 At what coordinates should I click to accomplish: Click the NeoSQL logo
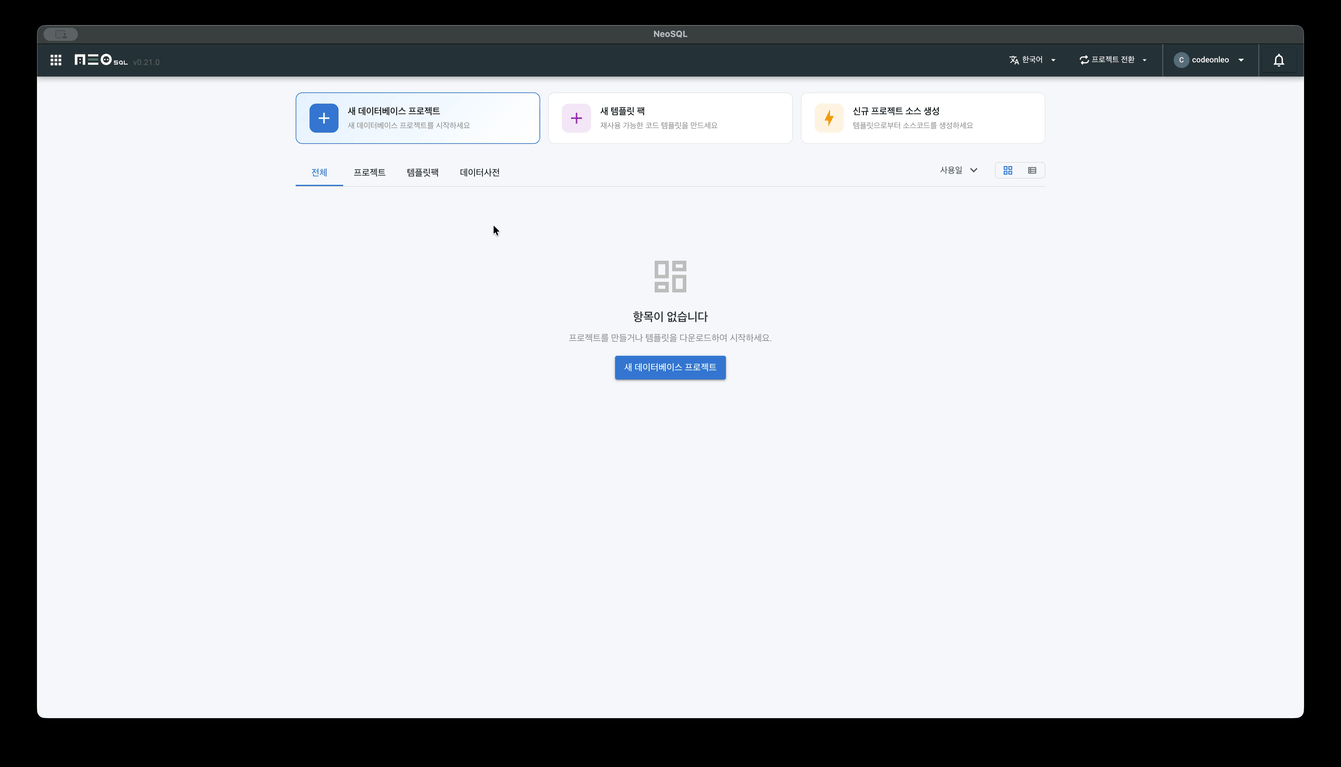[x=101, y=60]
